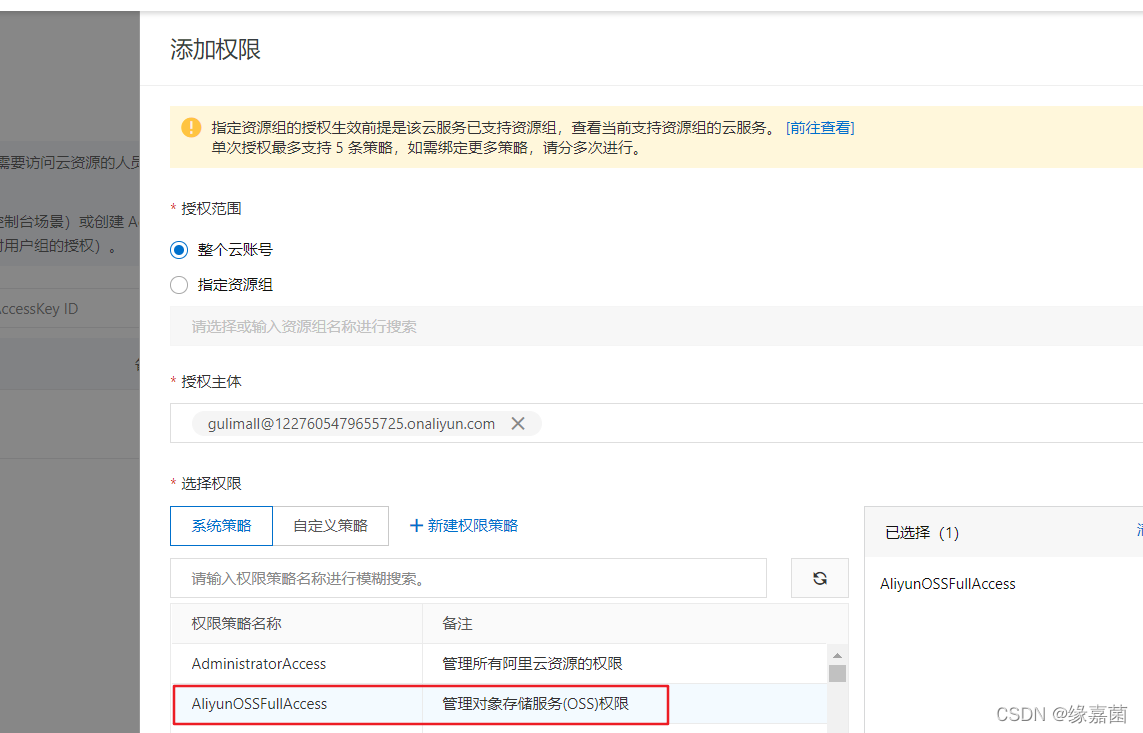Image resolution: width=1143 pixels, height=733 pixels.
Task: Select the 整个云账号 radio option
Action: 179,250
